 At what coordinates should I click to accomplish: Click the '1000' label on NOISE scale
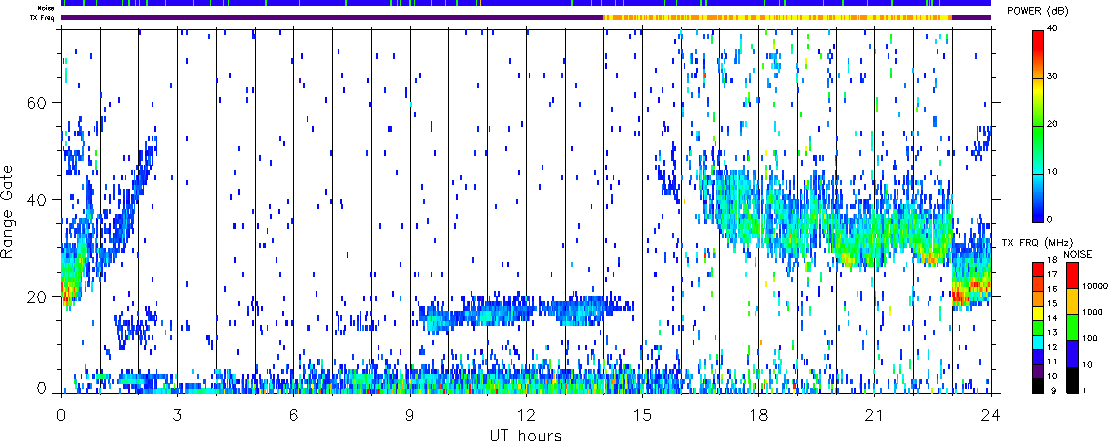point(1092,312)
